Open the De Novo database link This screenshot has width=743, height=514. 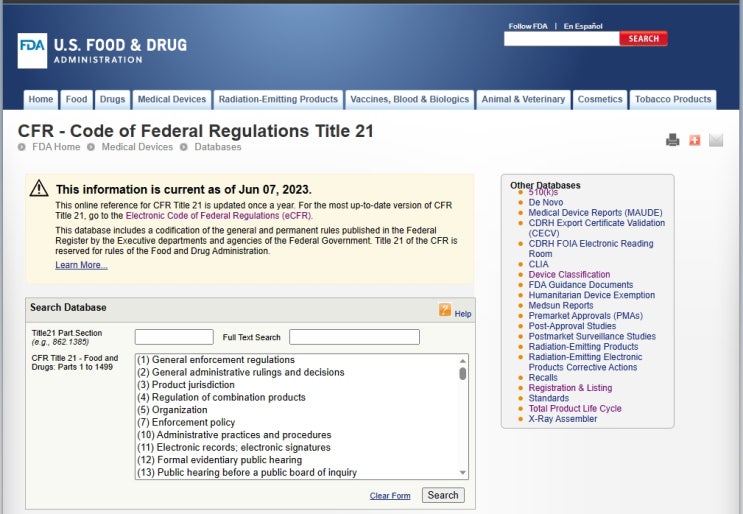click(546, 202)
